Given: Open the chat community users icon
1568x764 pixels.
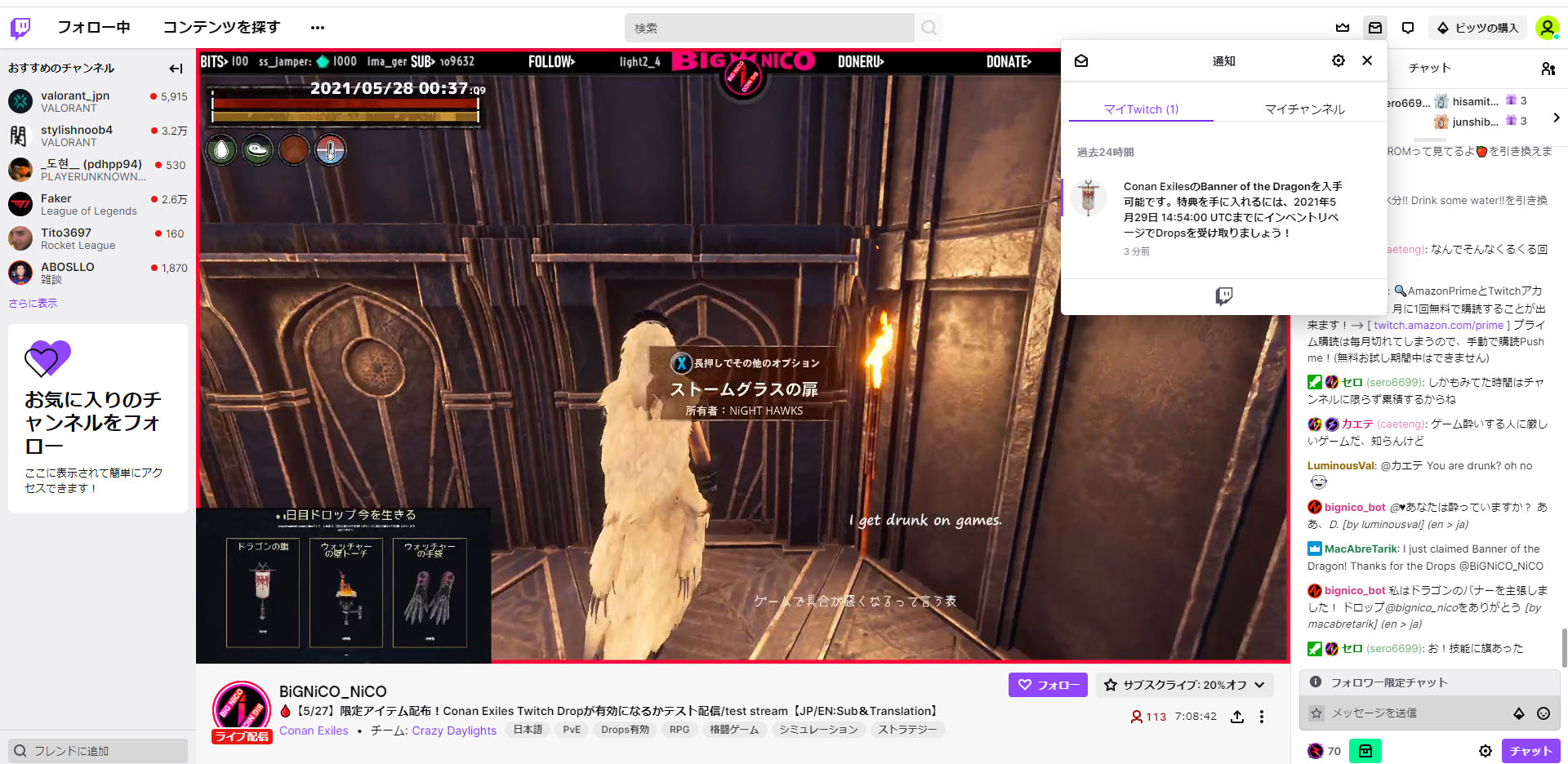Looking at the screenshot, I should tap(1548, 69).
